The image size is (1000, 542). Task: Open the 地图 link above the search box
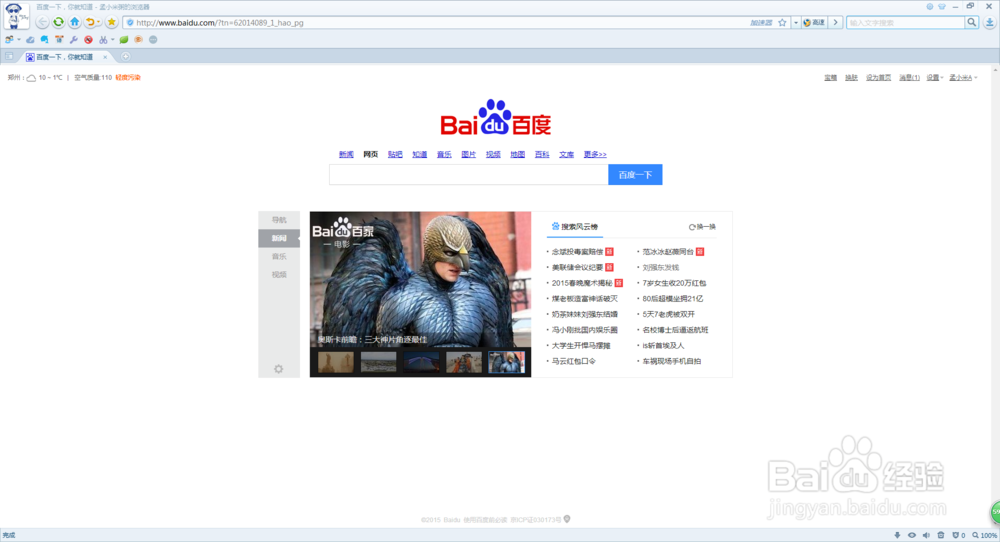(517, 154)
